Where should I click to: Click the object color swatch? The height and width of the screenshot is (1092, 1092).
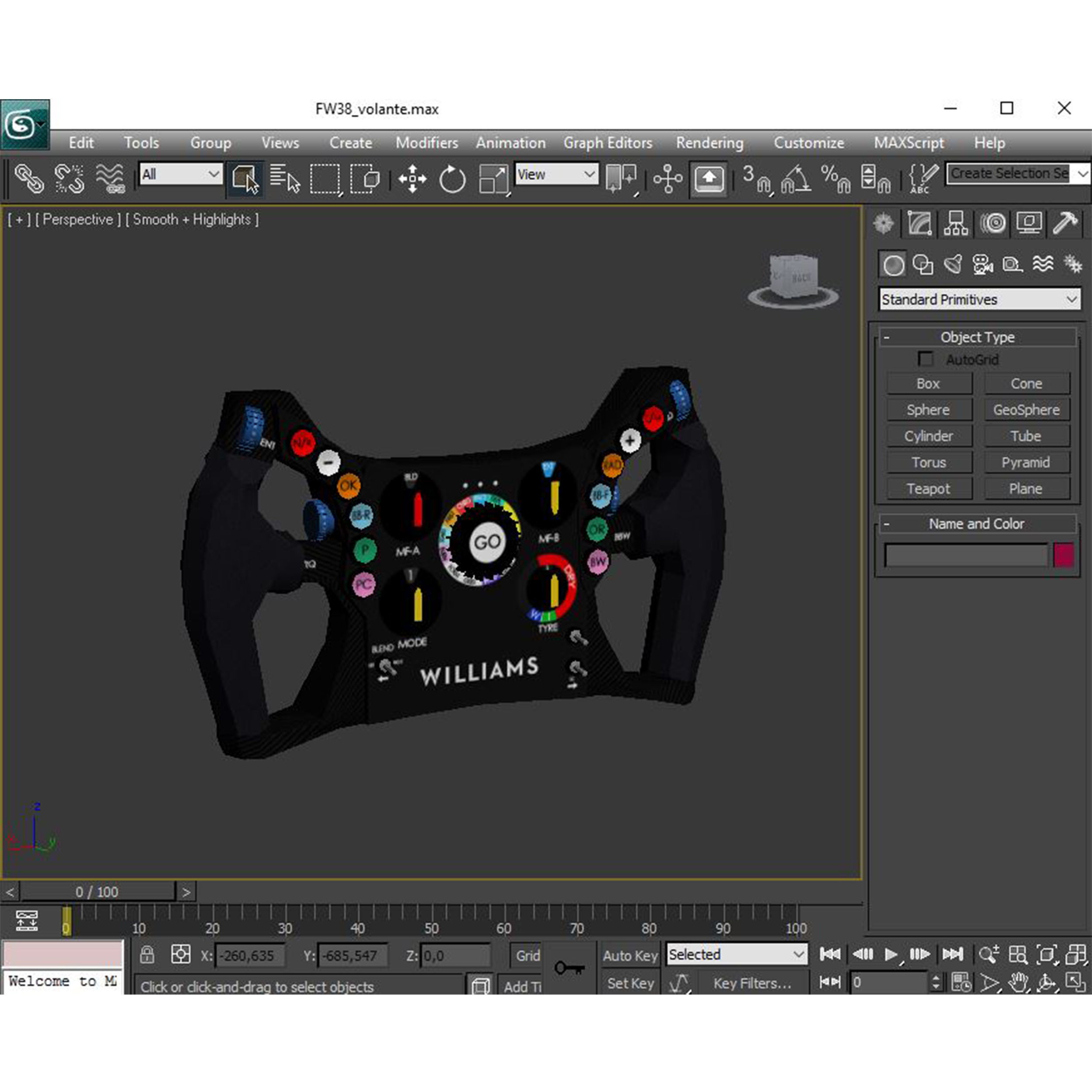click(1064, 555)
